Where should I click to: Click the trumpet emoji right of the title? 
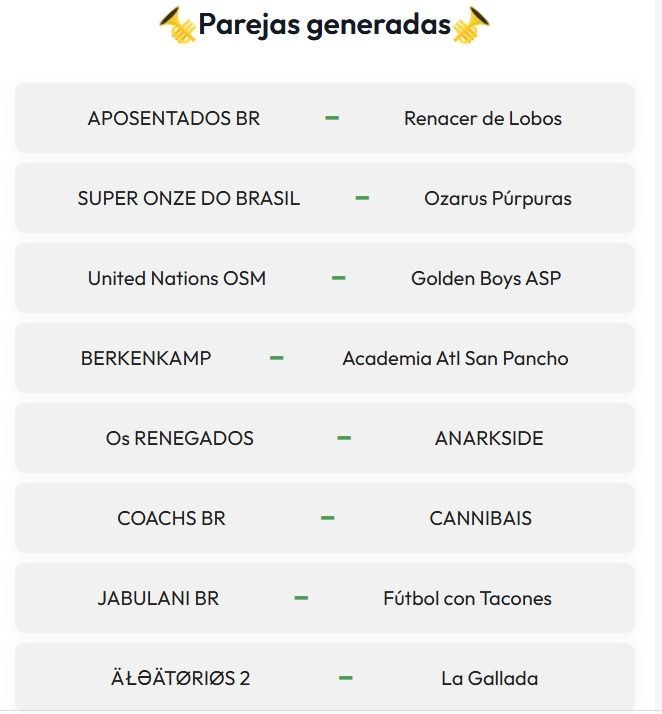pos(471,24)
